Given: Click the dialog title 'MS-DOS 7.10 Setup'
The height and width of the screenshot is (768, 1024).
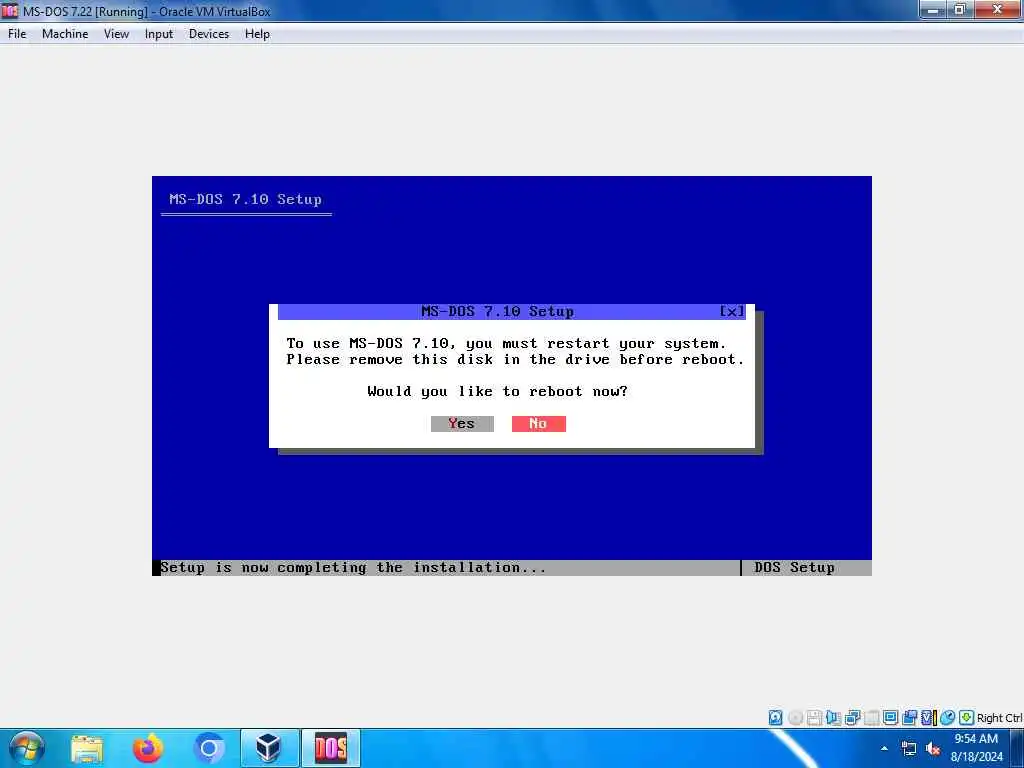Looking at the screenshot, I should pos(498,312).
